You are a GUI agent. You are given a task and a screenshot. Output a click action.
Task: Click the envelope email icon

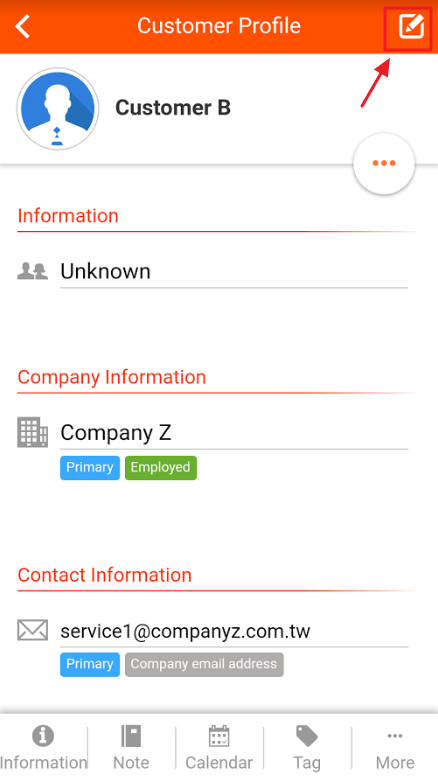tap(32, 630)
